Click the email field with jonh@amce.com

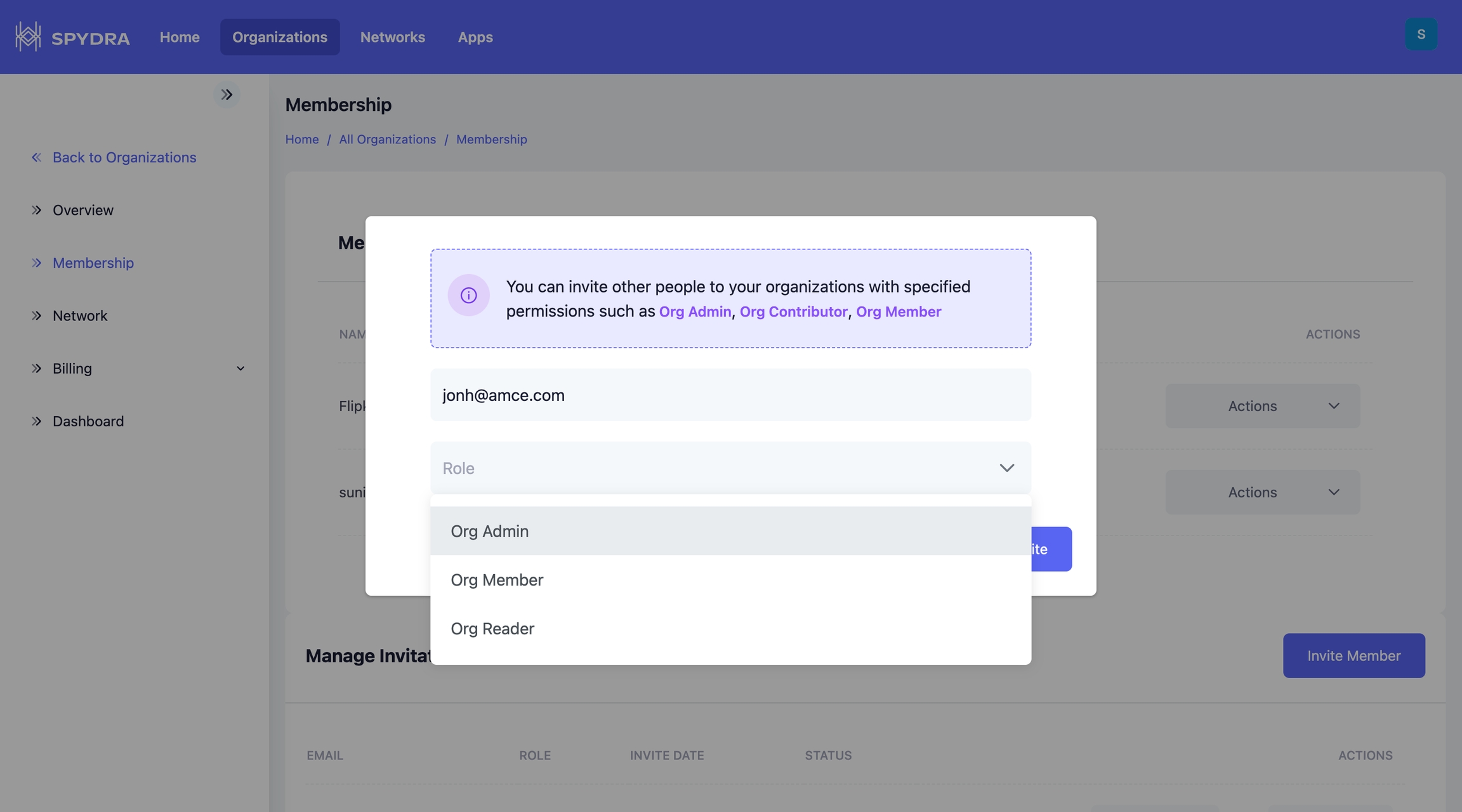coord(730,395)
